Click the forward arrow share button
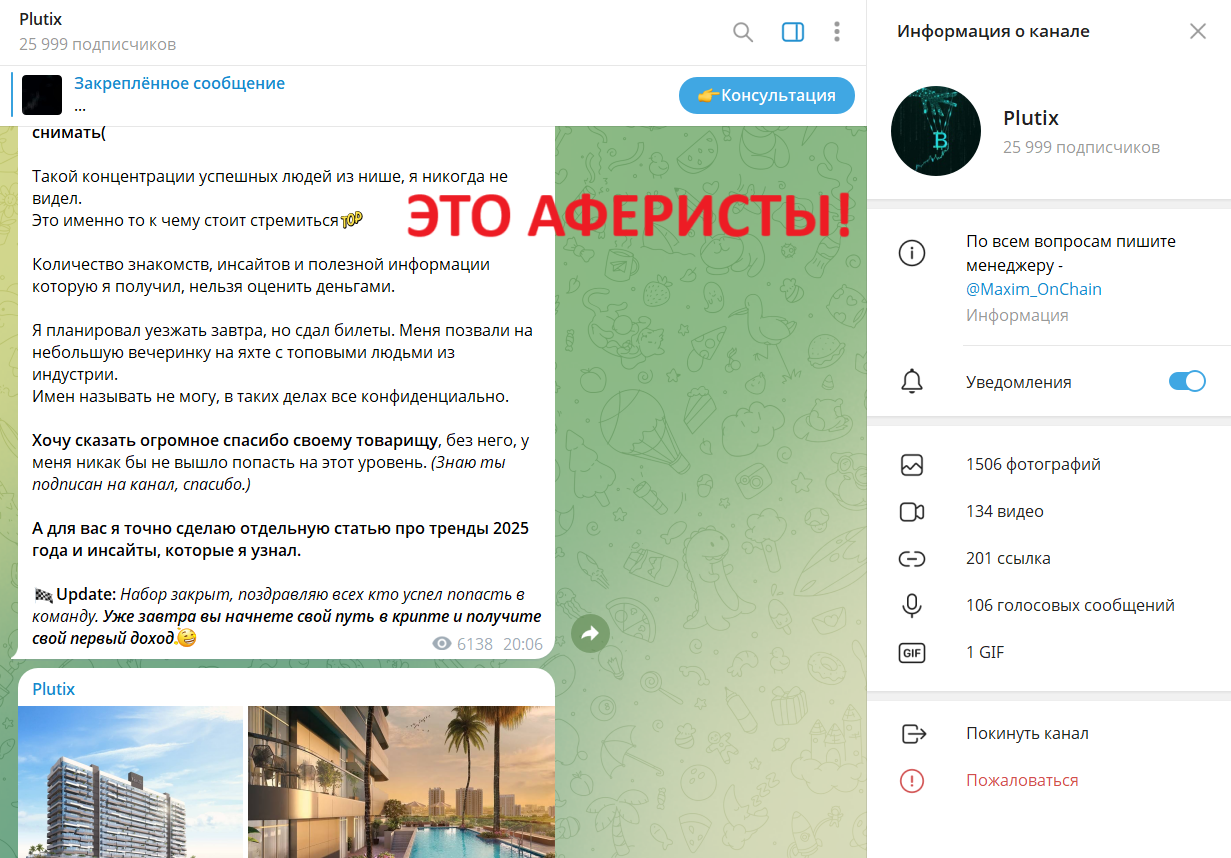This screenshot has height=858, width=1231. [x=590, y=633]
